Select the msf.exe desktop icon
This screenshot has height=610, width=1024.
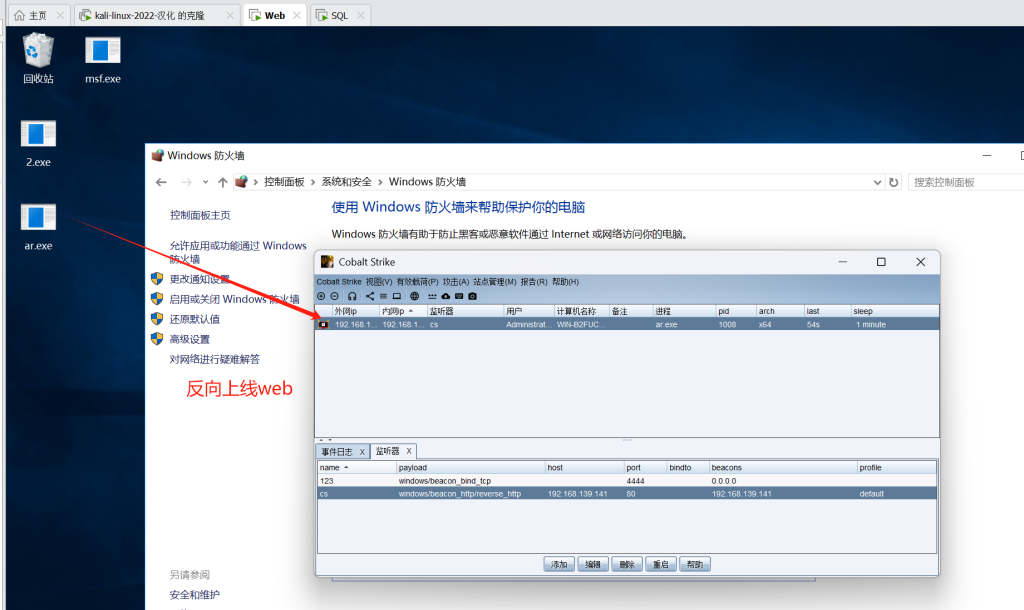tap(103, 60)
